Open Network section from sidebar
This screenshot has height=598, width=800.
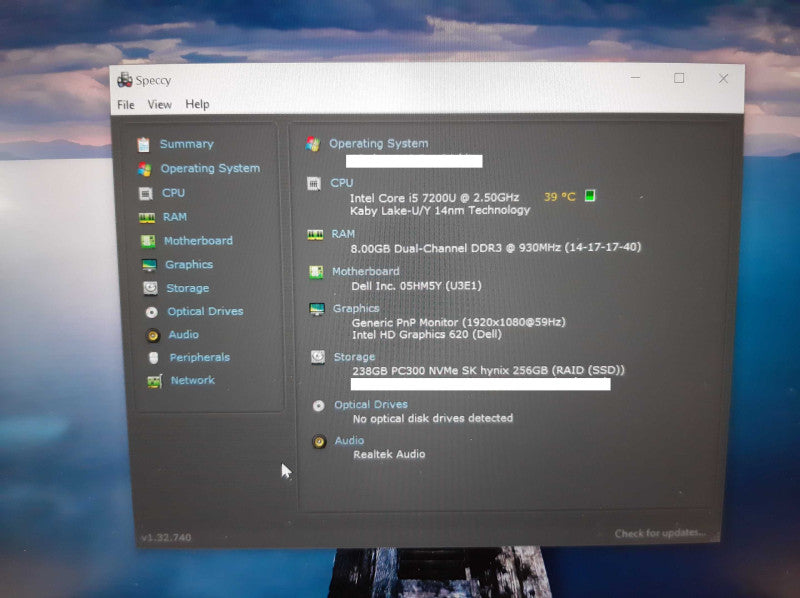(x=193, y=380)
